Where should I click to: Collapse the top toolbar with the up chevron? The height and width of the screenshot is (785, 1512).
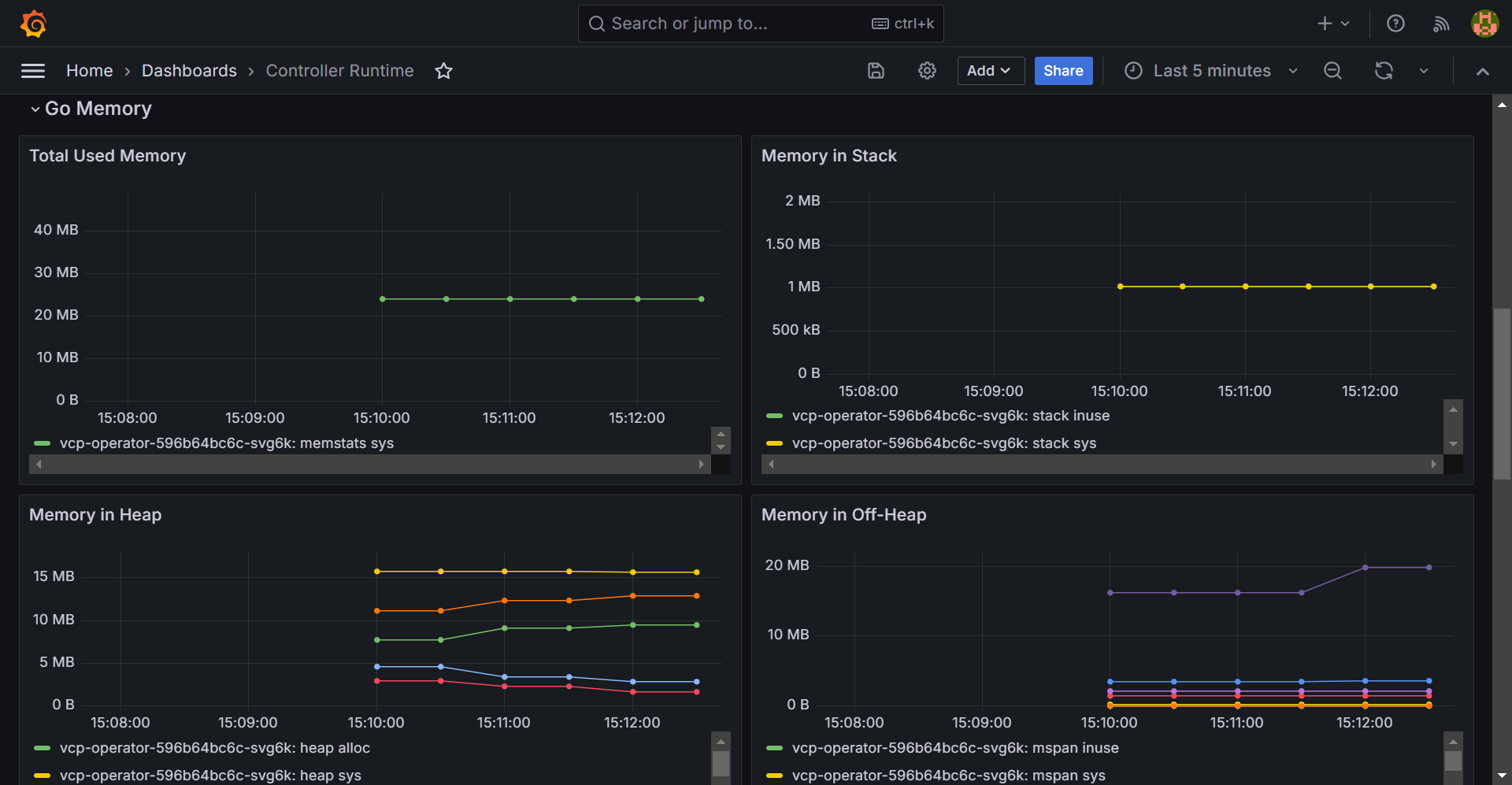coord(1483,71)
